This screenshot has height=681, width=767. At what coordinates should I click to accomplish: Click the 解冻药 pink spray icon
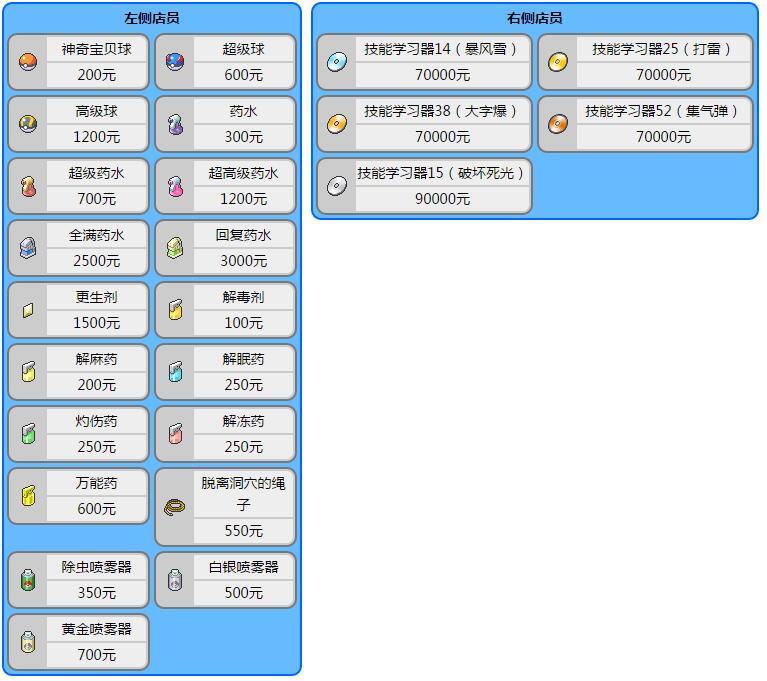[175, 434]
